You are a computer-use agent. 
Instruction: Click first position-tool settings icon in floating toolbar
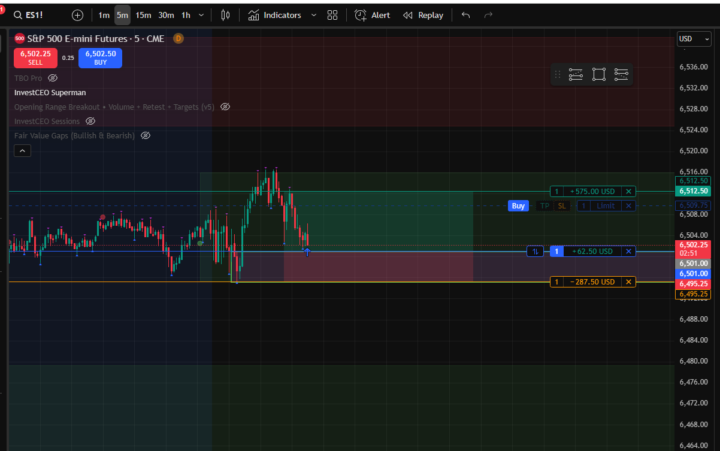575,74
